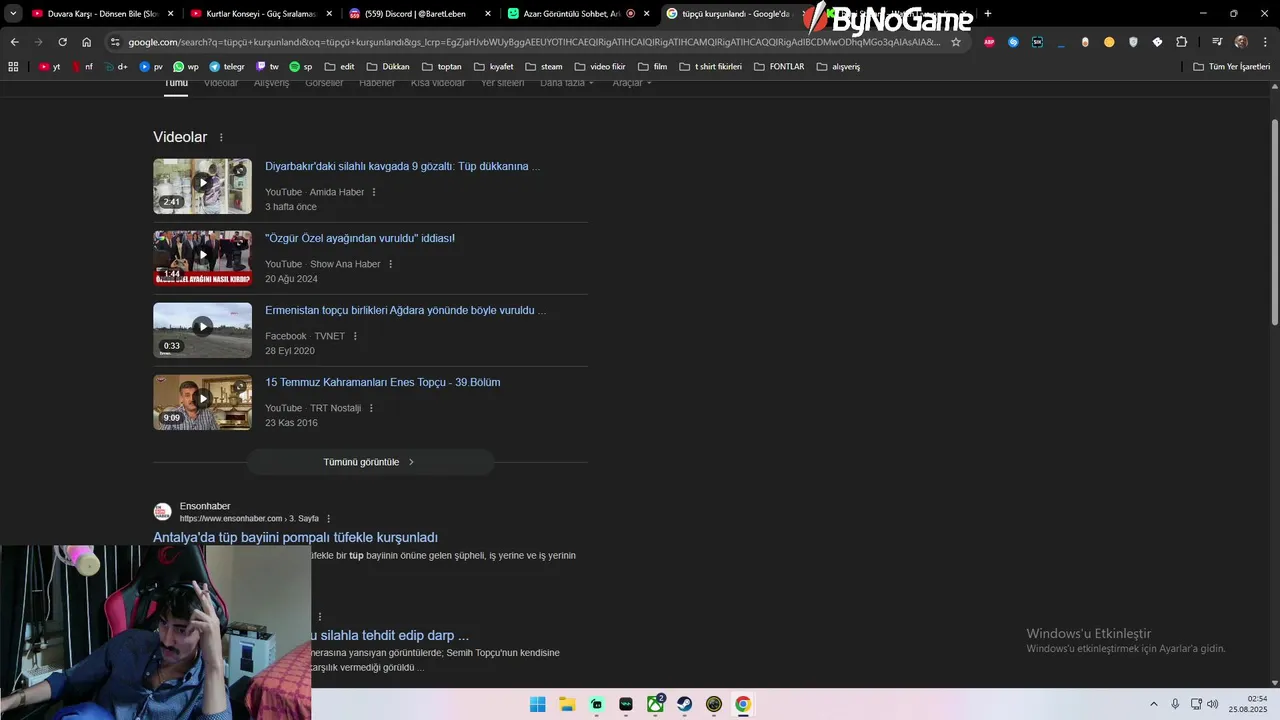Expand the toptan bookmarks folder

click(441, 67)
